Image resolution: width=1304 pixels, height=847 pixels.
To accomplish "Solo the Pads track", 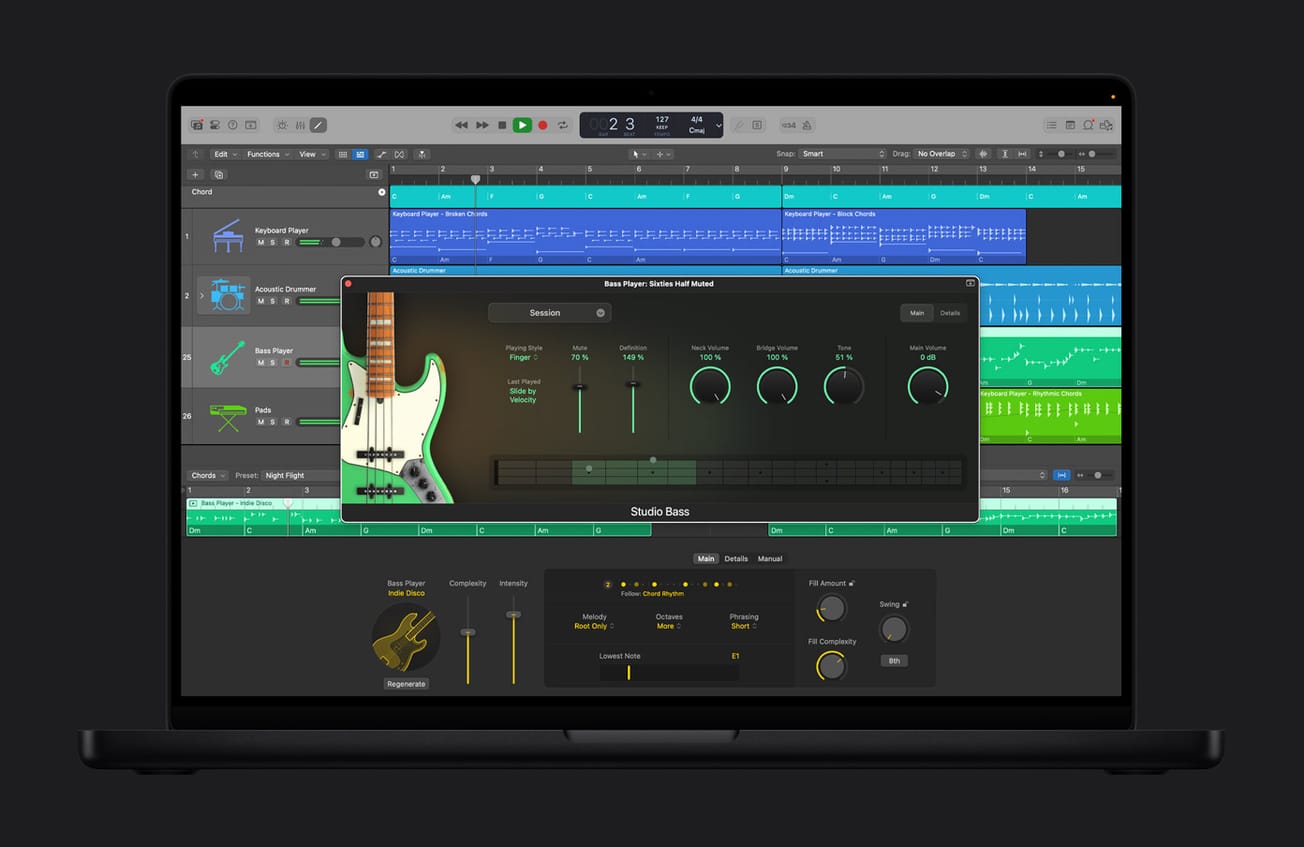I will point(273,422).
